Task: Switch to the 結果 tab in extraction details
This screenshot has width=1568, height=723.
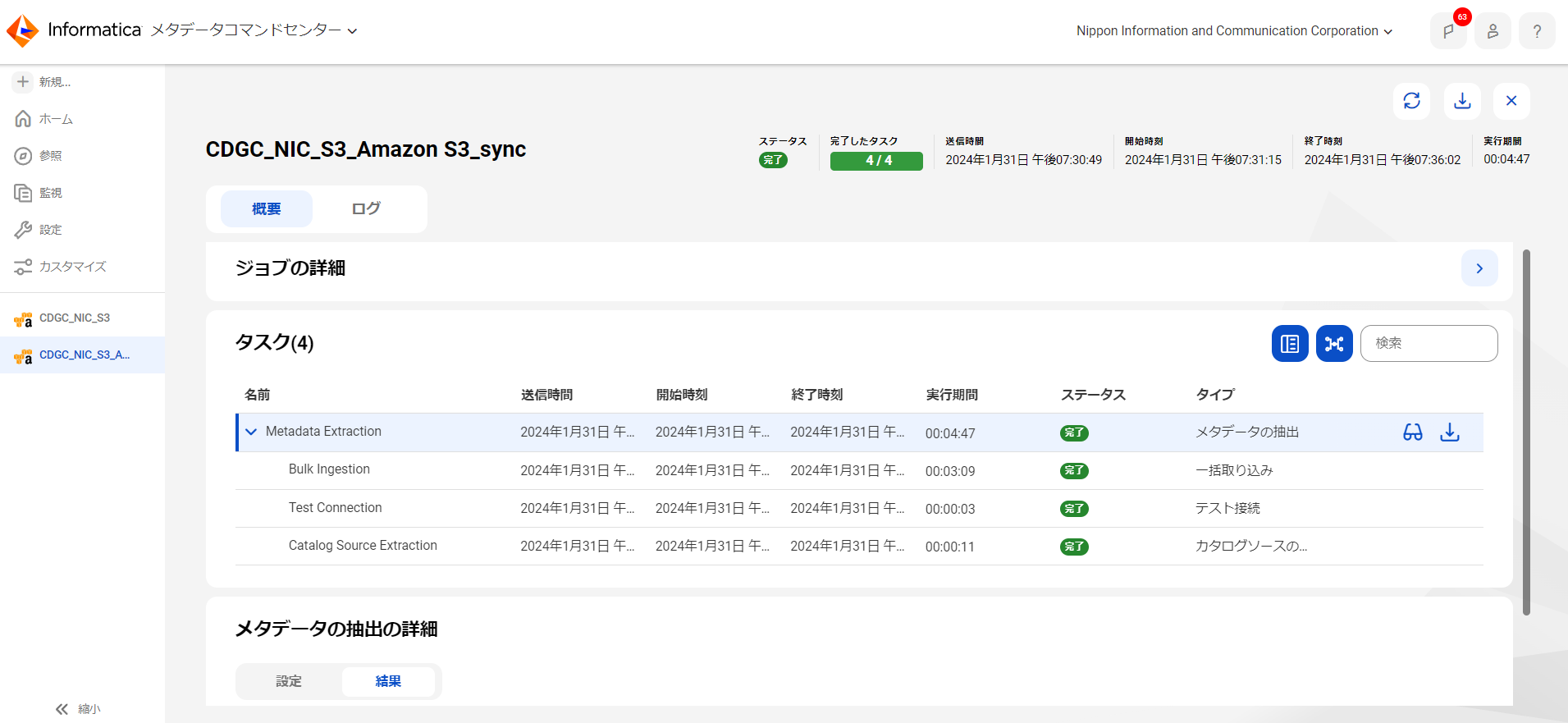Action: (x=388, y=681)
